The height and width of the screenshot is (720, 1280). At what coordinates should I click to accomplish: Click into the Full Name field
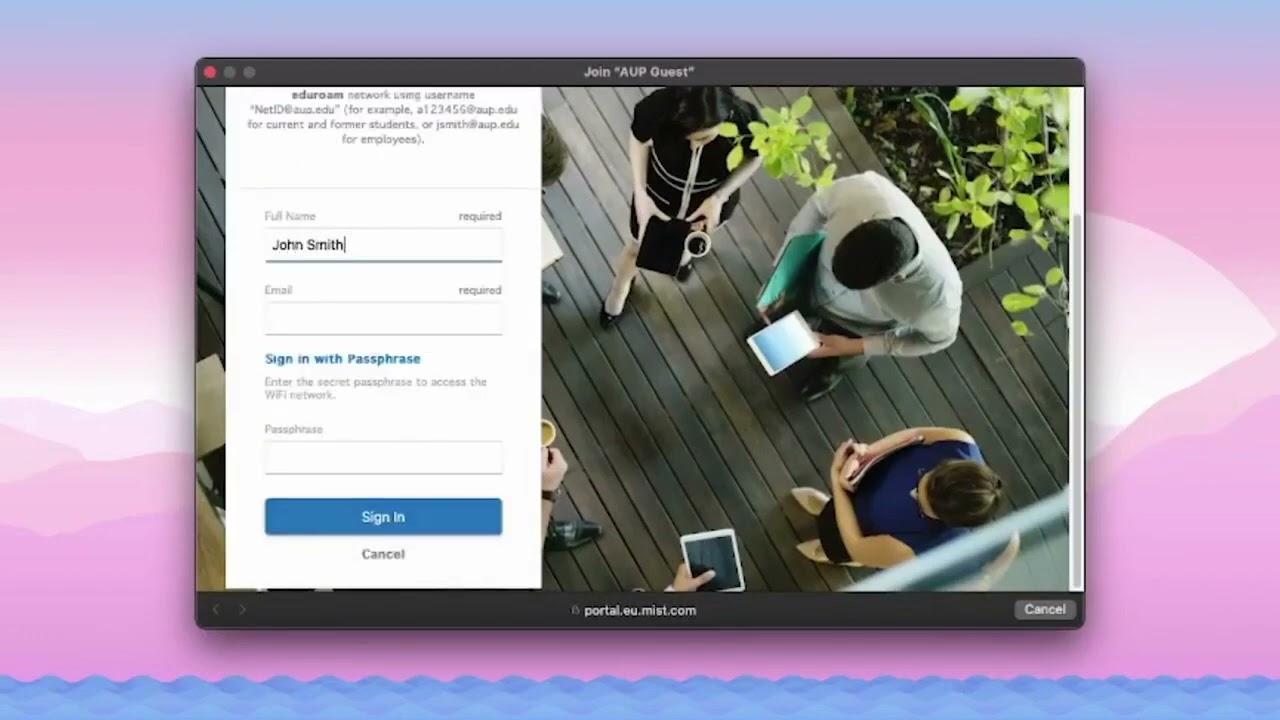[x=383, y=245]
